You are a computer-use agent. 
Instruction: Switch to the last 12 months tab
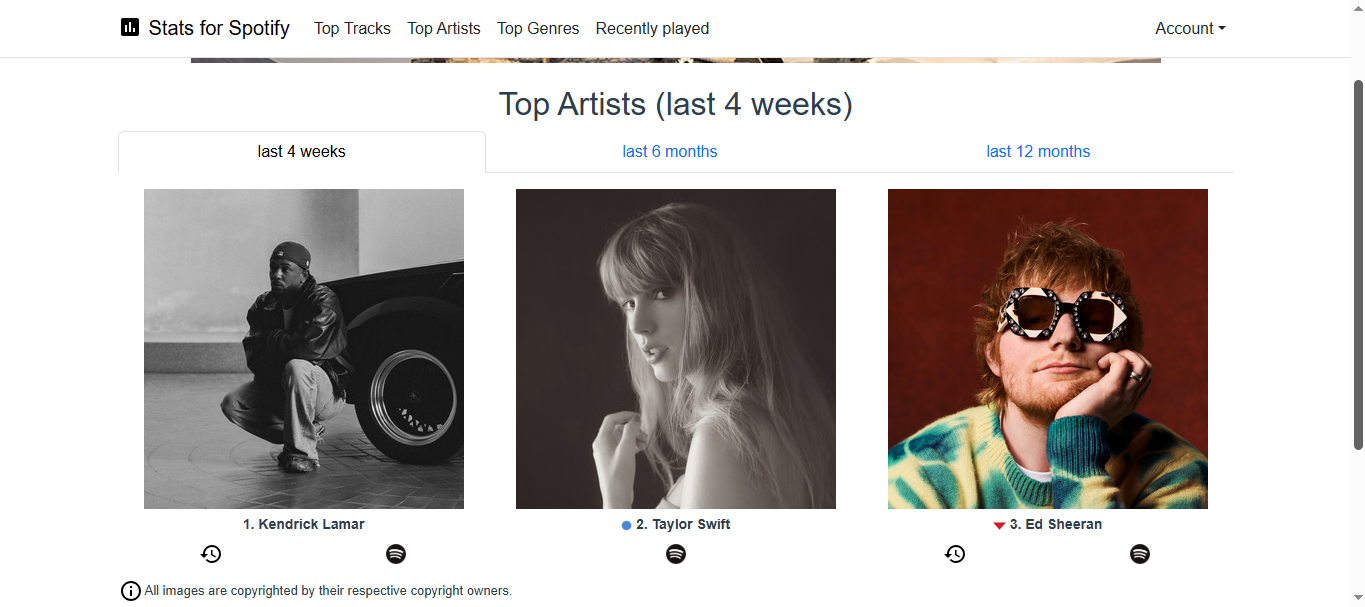[x=1038, y=151]
